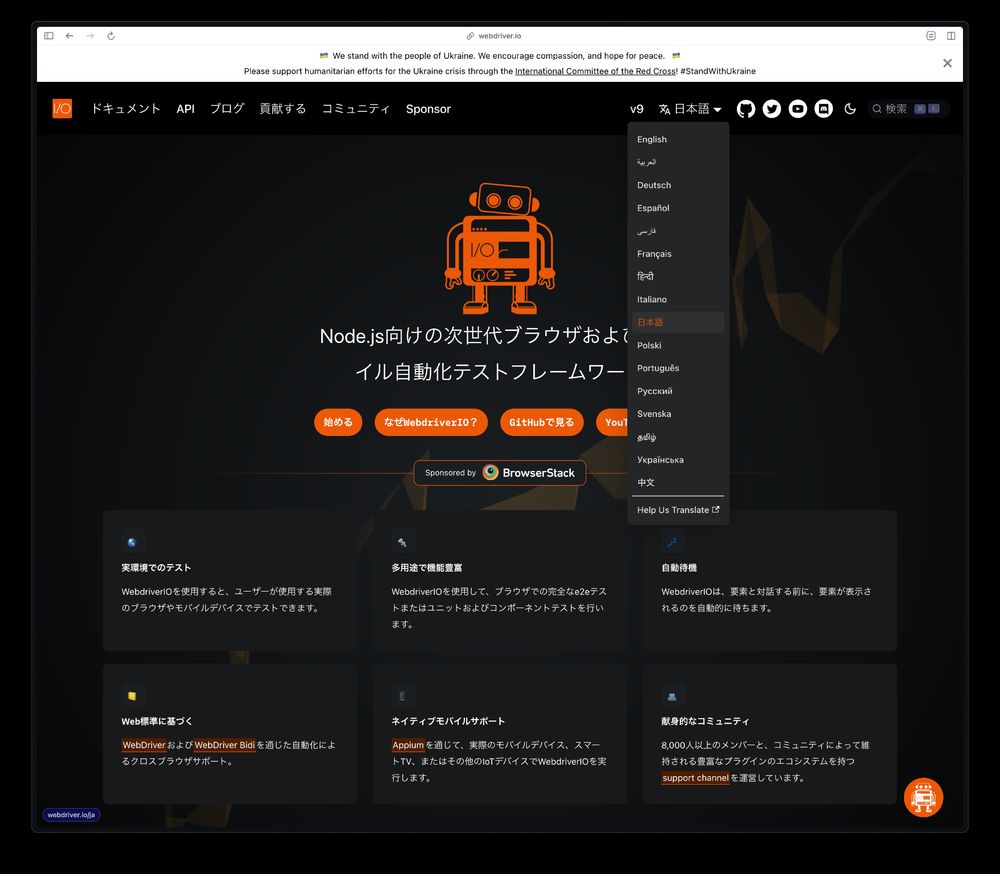Select Italiano in language menu
The height and width of the screenshot is (874, 1000).
coord(678,299)
